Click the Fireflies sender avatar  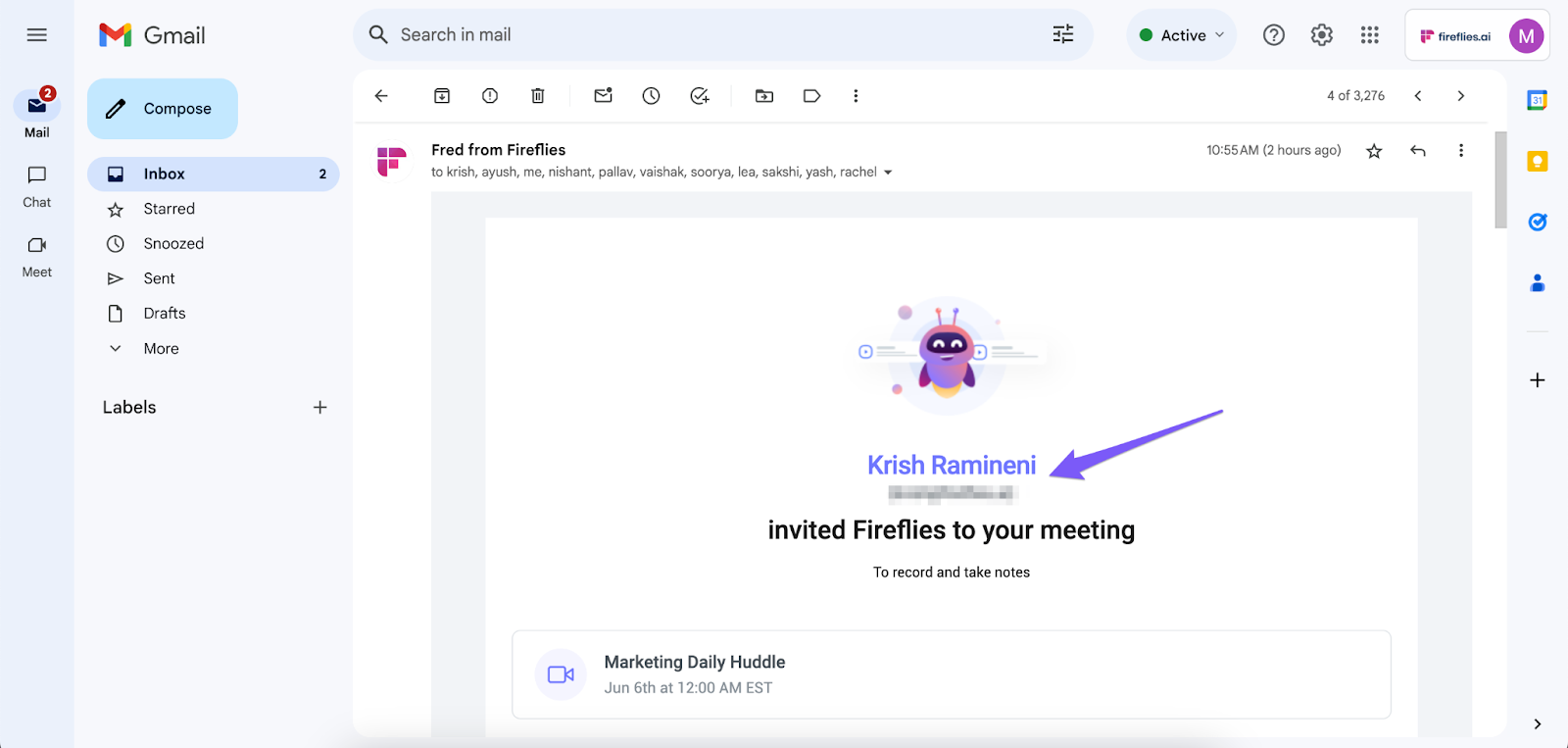pyautogui.click(x=392, y=161)
